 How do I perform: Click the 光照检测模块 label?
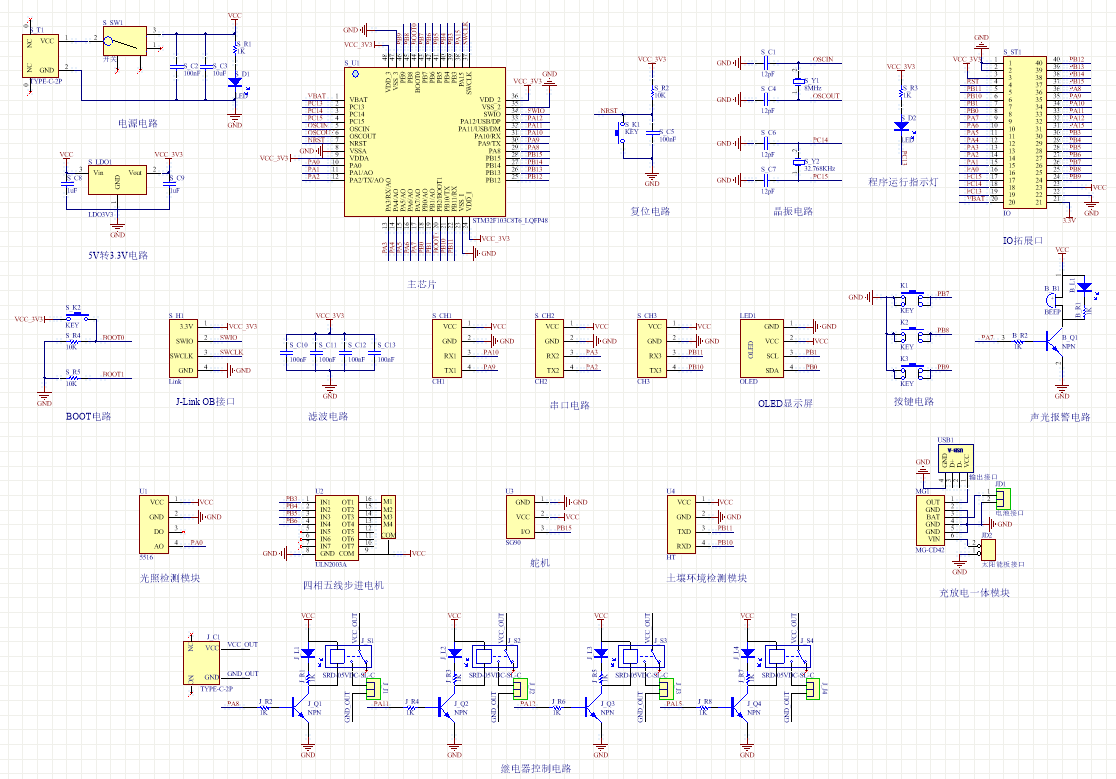169,578
